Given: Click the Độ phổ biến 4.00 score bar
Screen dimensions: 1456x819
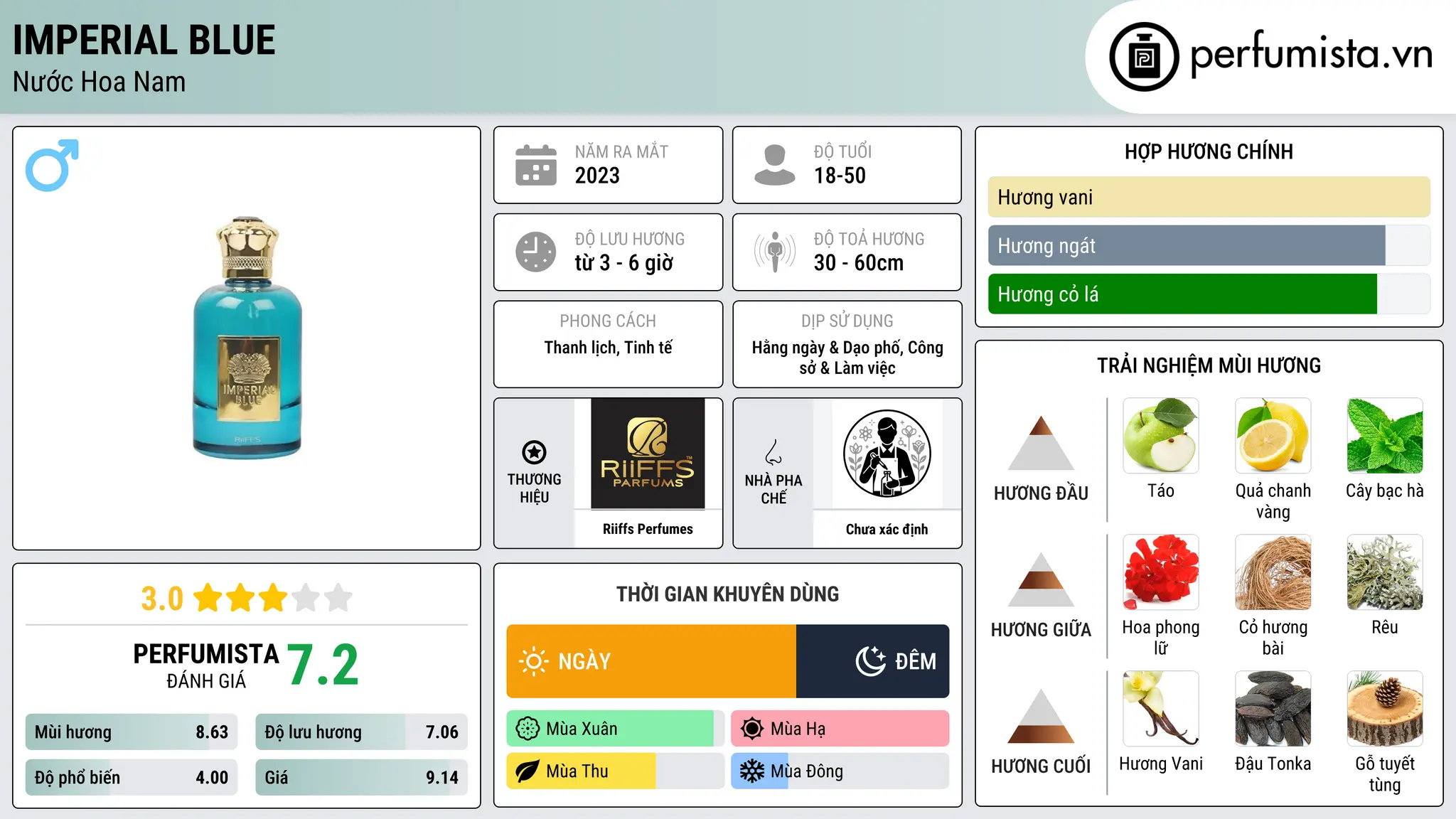Looking at the screenshot, I should pyautogui.click(x=132, y=777).
